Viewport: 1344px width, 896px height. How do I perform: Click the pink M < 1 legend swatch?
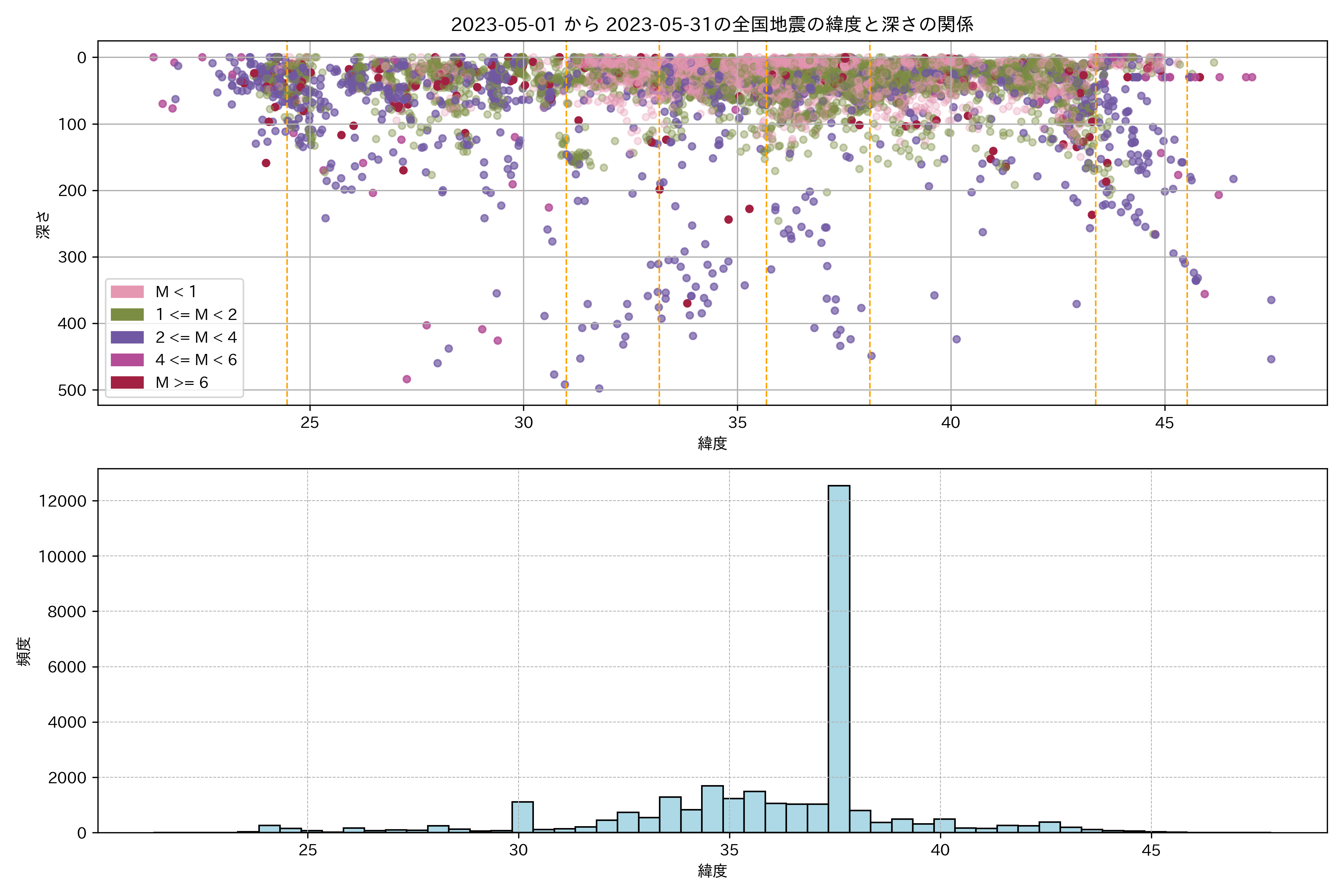127,292
